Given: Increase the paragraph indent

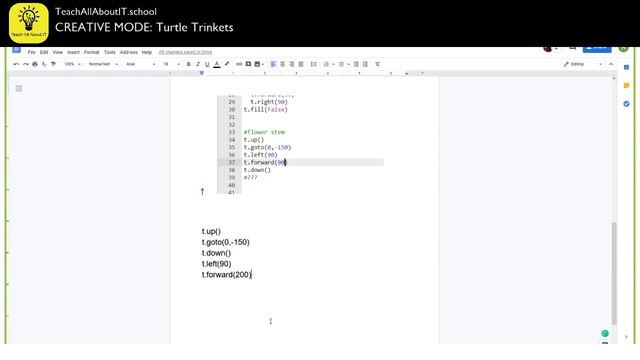Looking at the screenshot, I should tap(365, 64).
